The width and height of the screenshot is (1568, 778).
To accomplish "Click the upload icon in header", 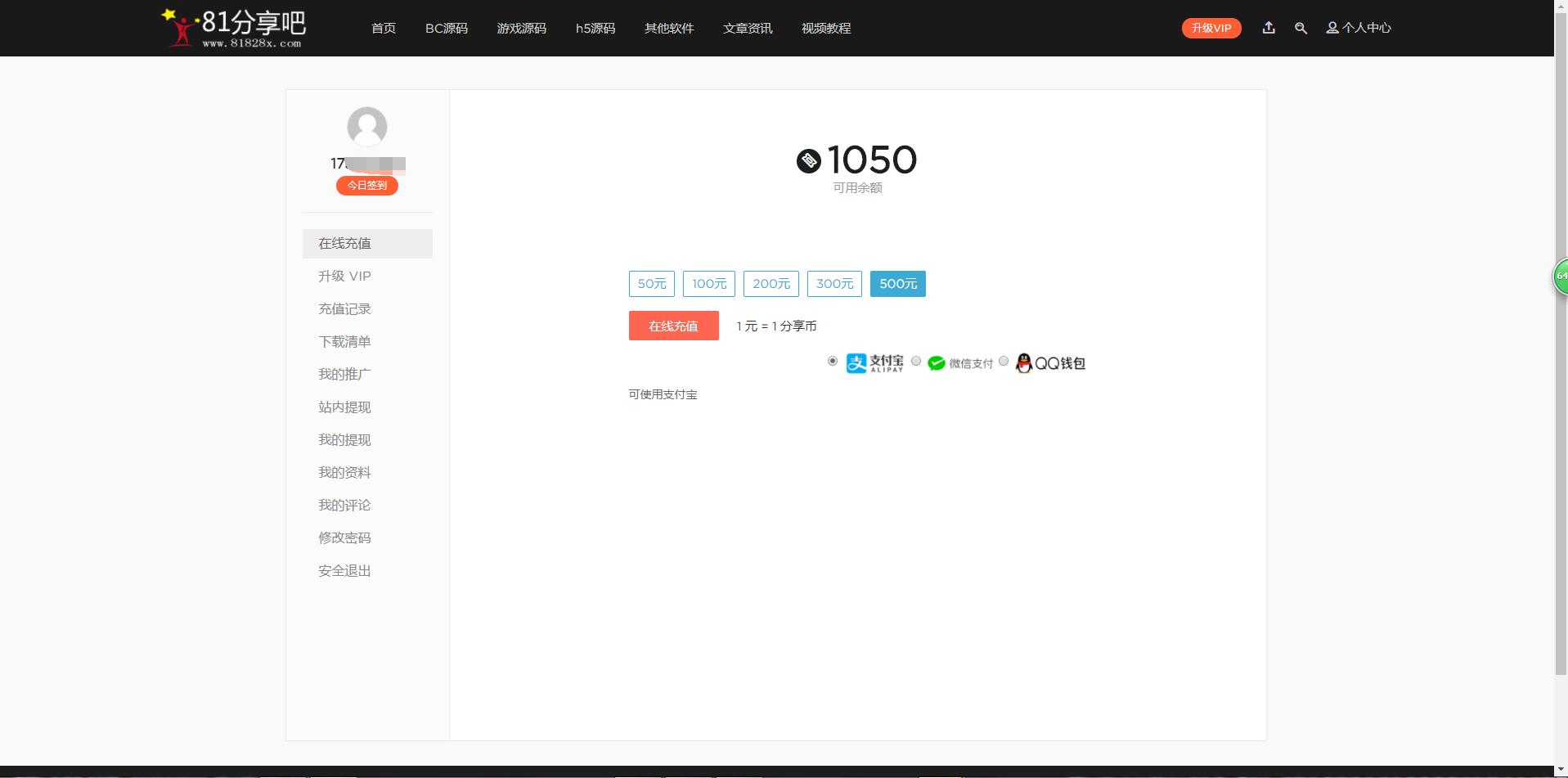I will coord(1269,28).
